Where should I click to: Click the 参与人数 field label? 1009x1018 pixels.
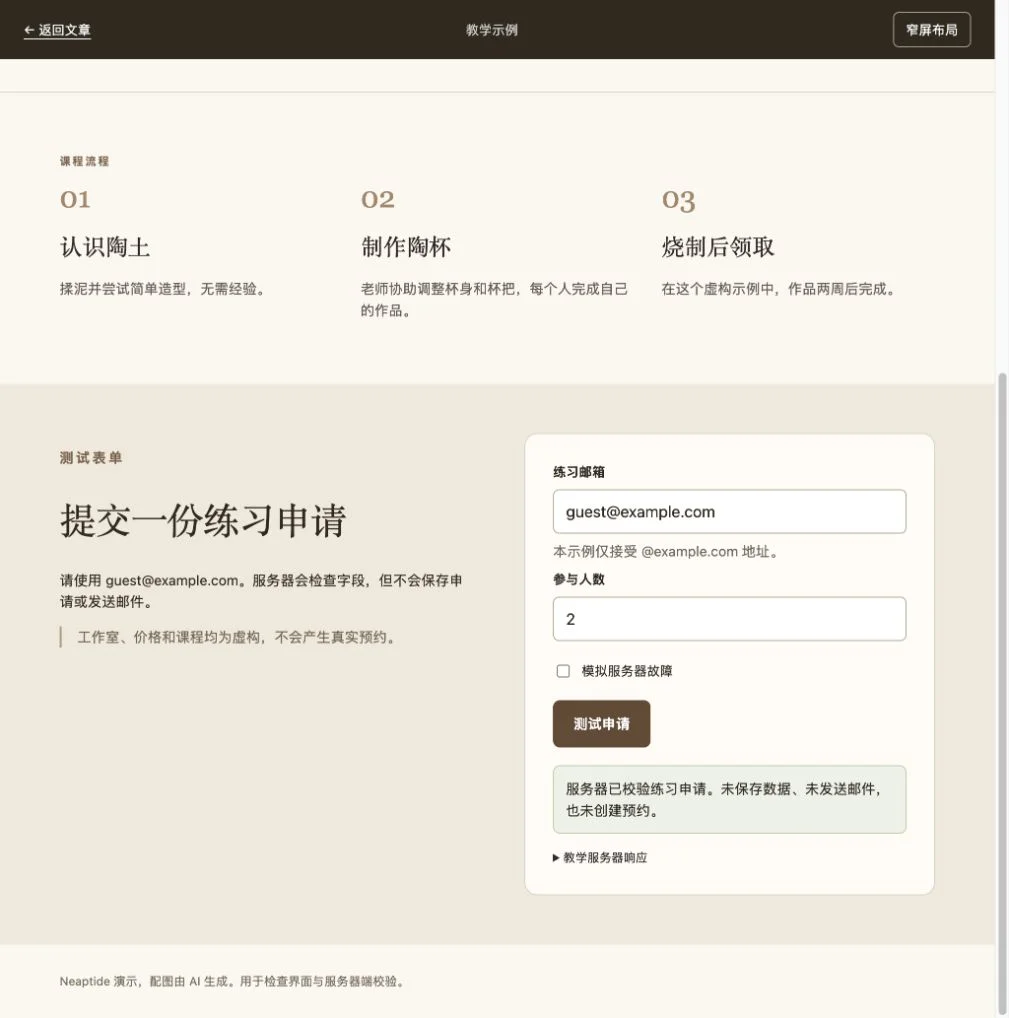click(579, 579)
